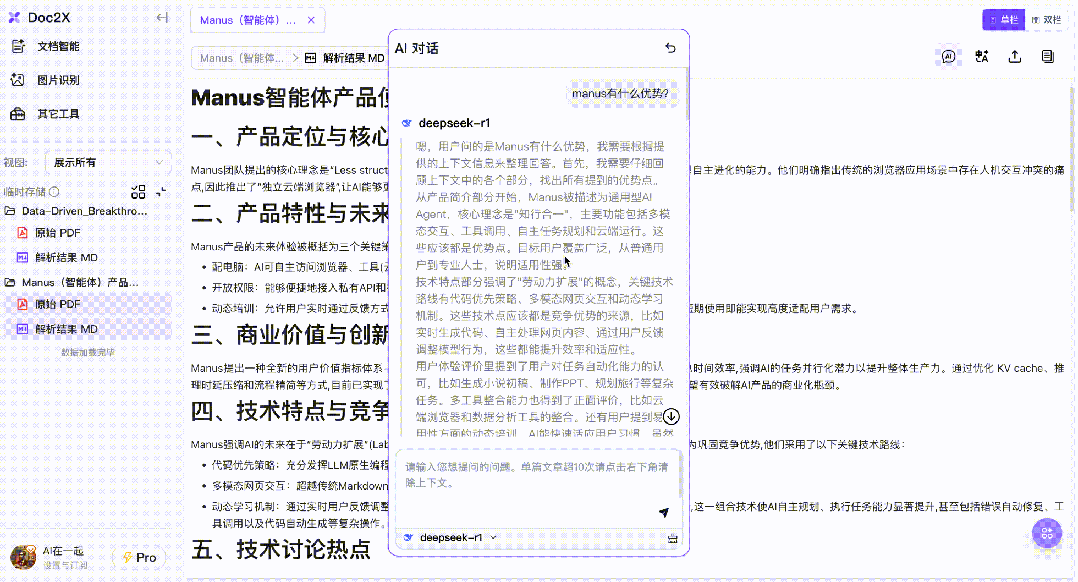
Task: Click the deepseek-r1 response header
Action: [454, 123]
